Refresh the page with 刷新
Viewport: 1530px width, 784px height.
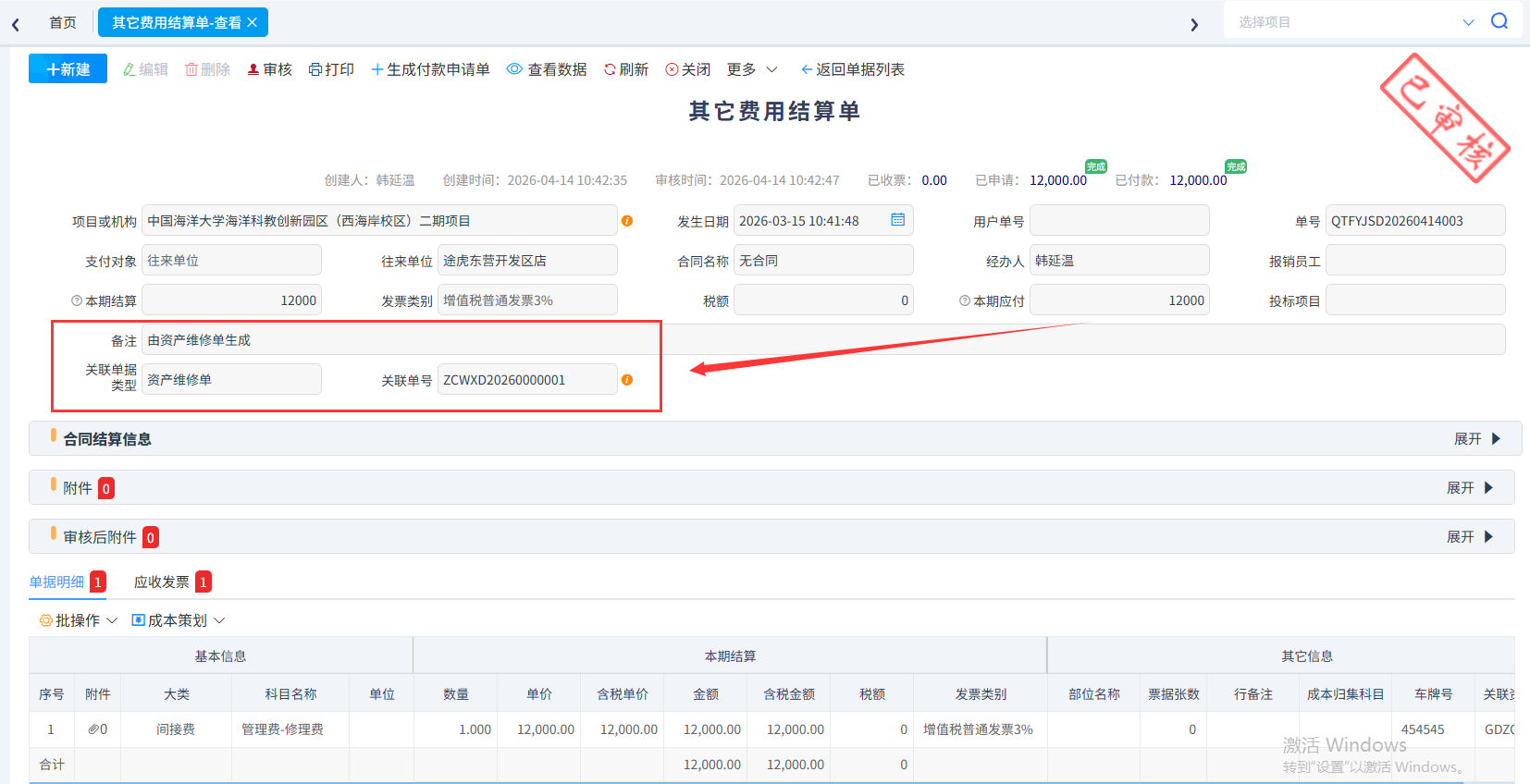[x=626, y=69]
